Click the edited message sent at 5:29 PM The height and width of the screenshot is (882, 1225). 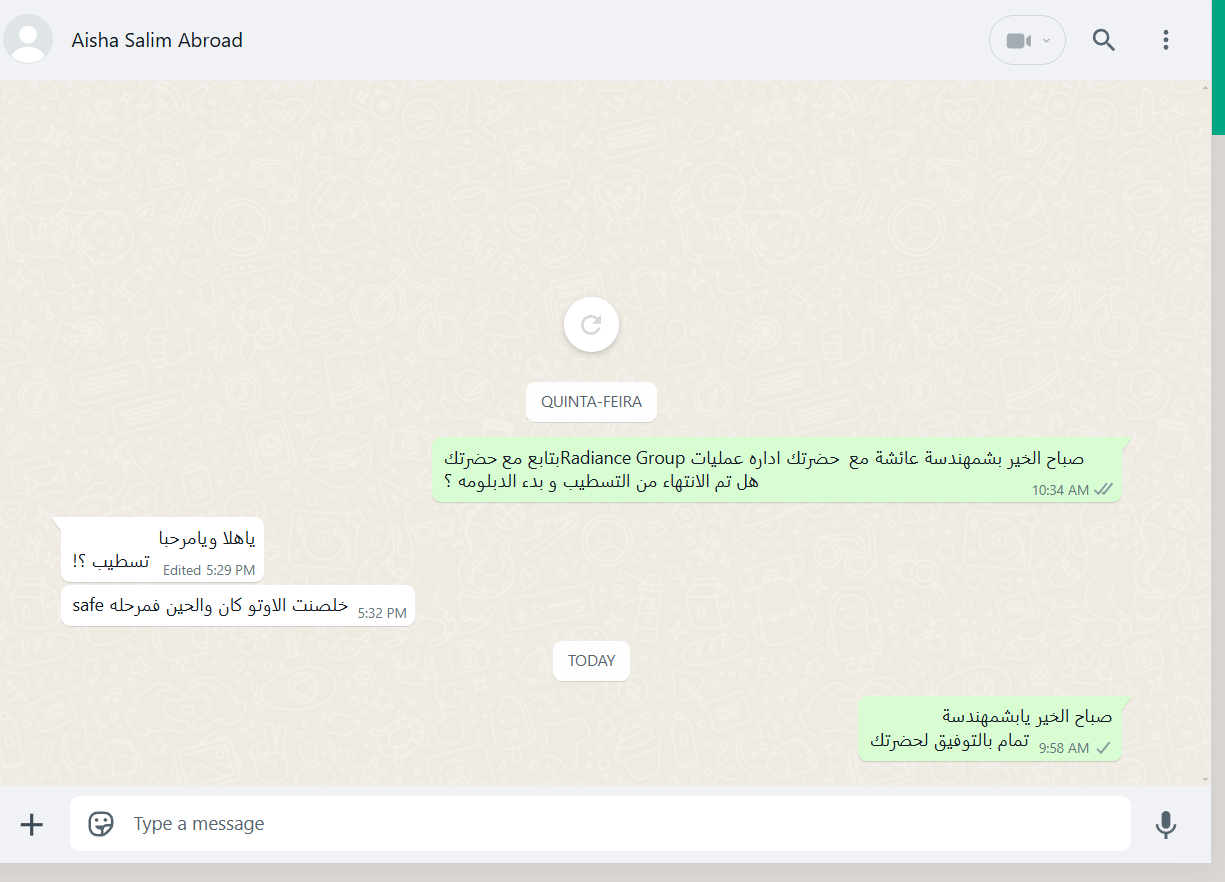point(162,550)
